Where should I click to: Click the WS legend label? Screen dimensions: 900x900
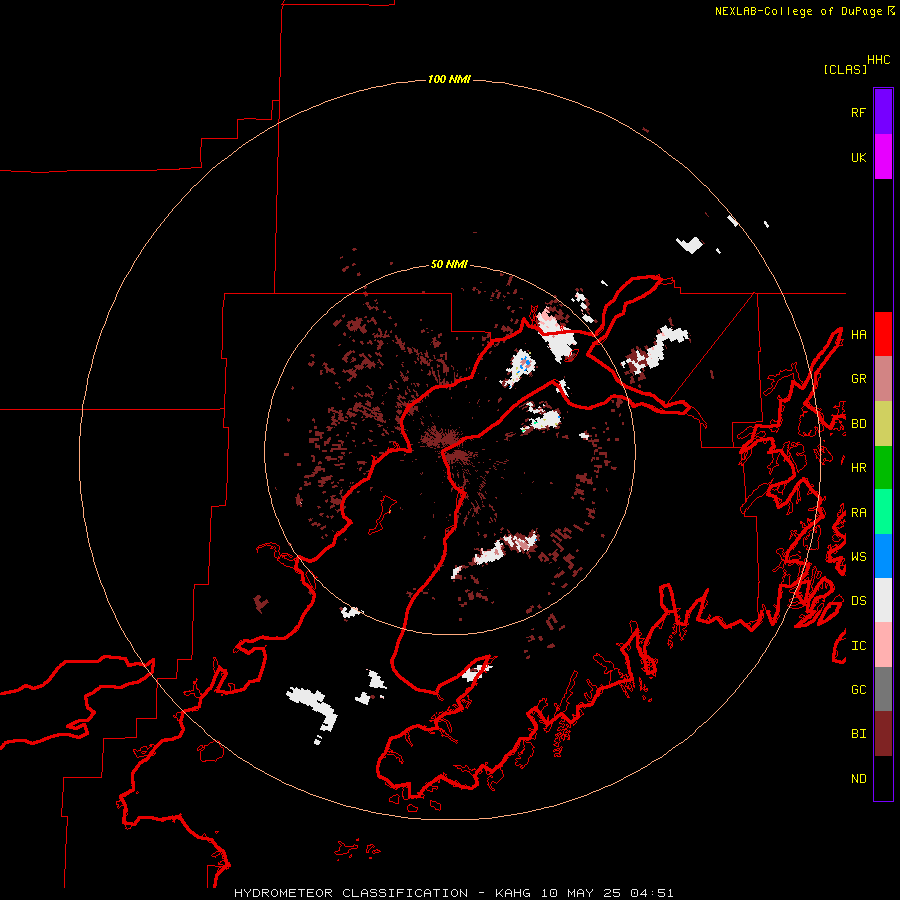coord(858,556)
